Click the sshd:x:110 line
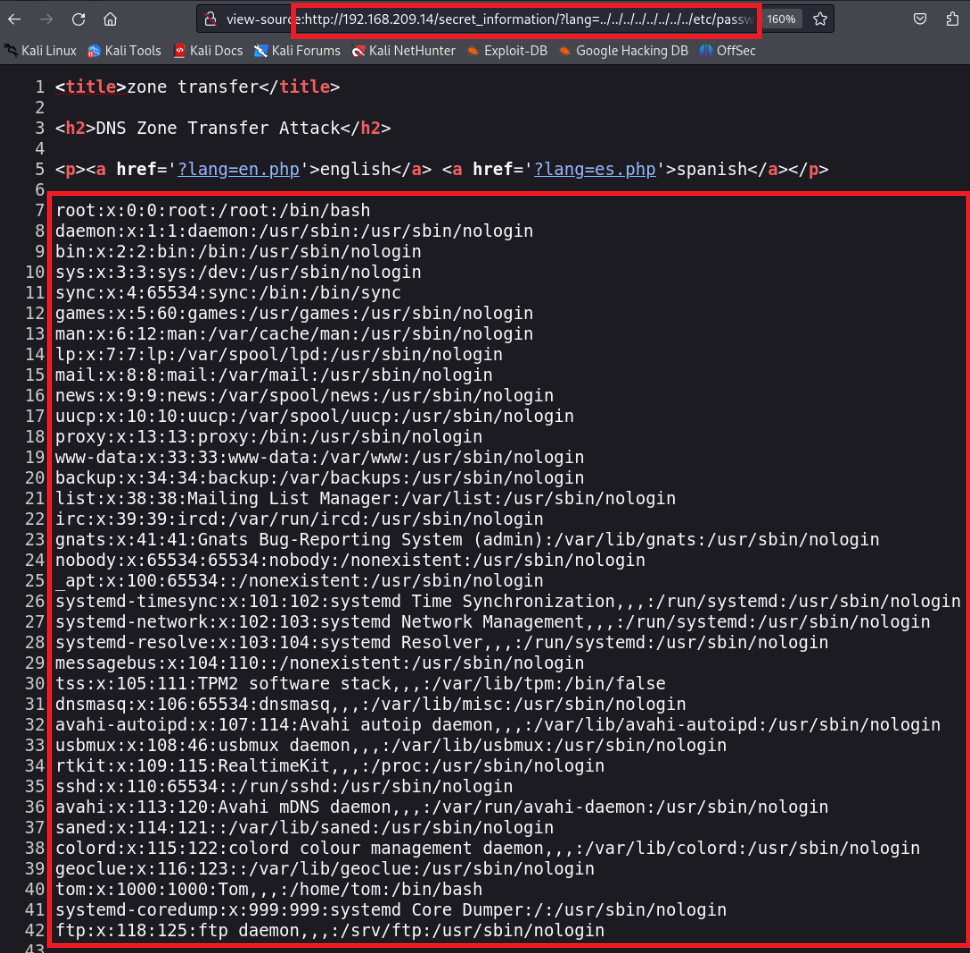This screenshot has height=953, width=970. [284, 786]
